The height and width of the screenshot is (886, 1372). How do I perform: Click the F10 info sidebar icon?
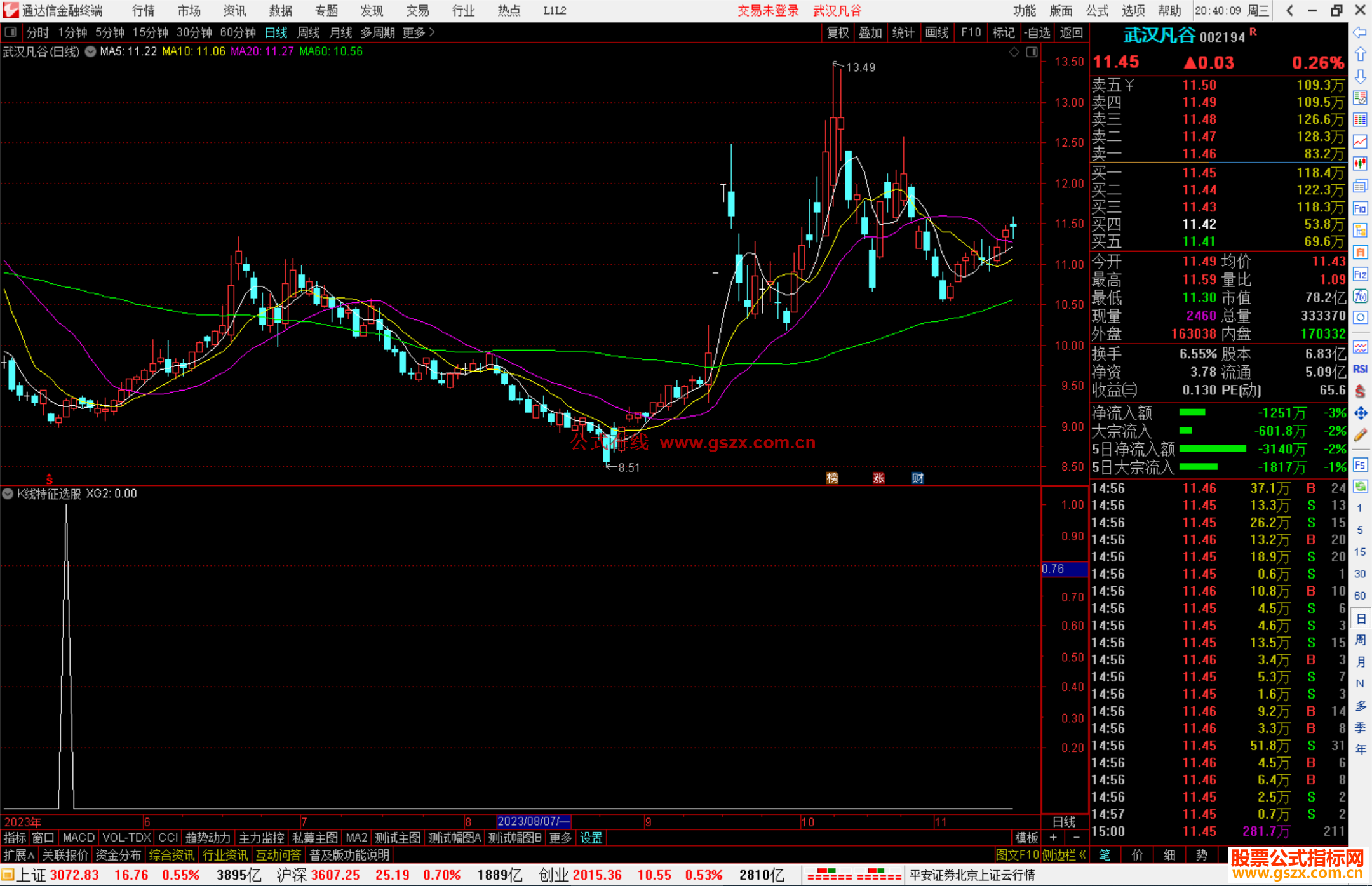pyautogui.click(x=1360, y=208)
